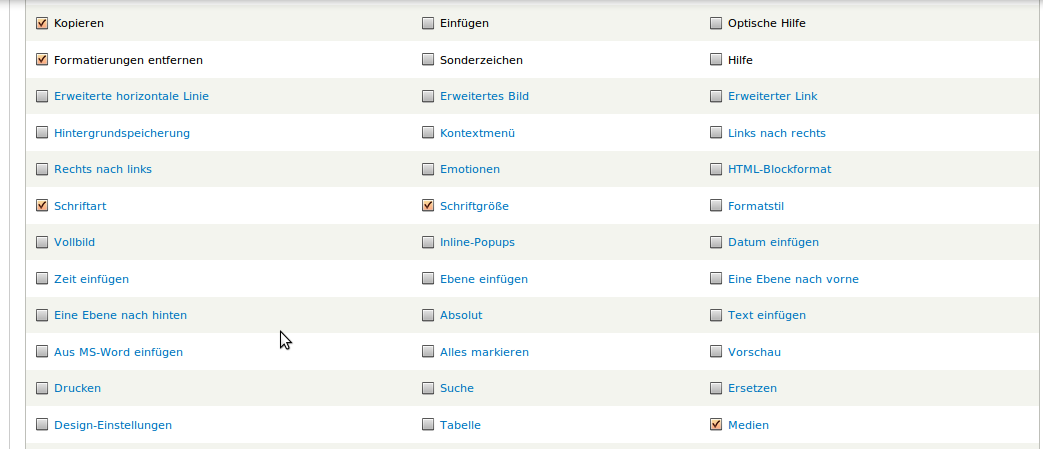The height and width of the screenshot is (449, 1043).
Task: Uncheck Formatierungen entfernen checkbox
Action: 42,60
